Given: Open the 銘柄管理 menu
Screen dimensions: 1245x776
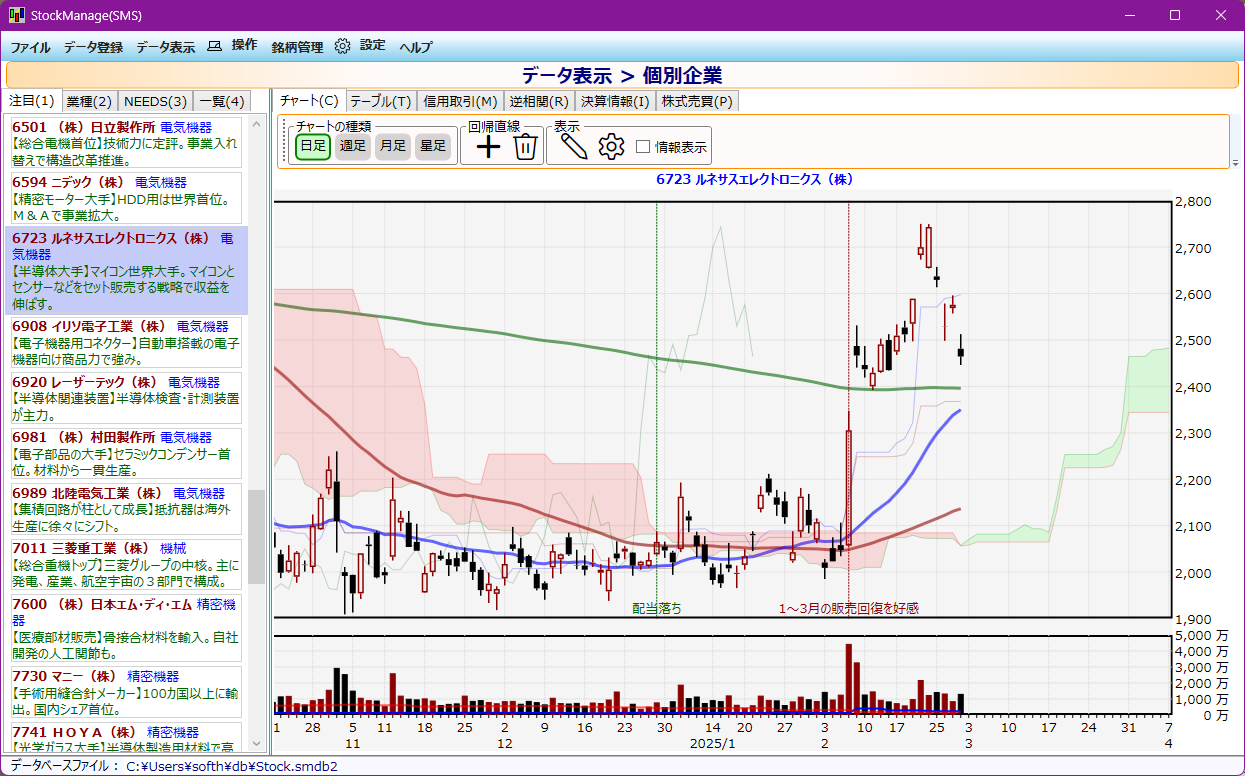Looking at the screenshot, I should click(x=297, y=47).
